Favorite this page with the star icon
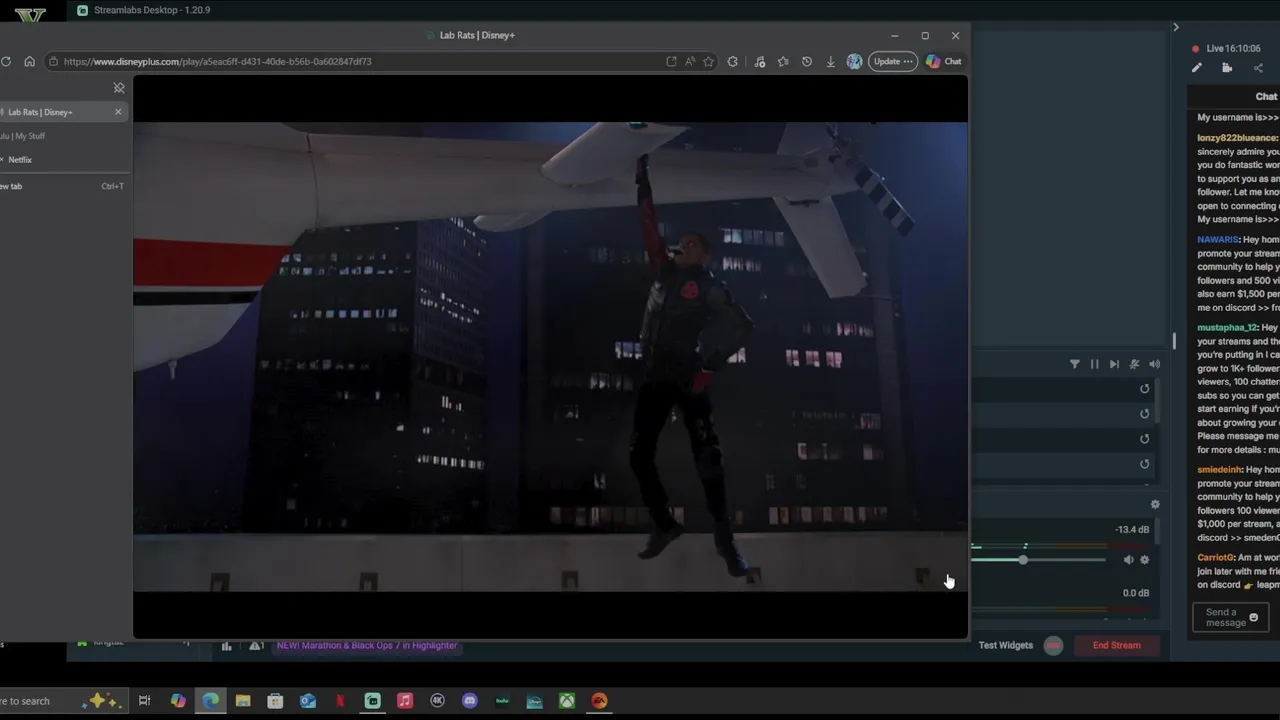This screenshot has height=720, width=1280. (x=708, y=61)
